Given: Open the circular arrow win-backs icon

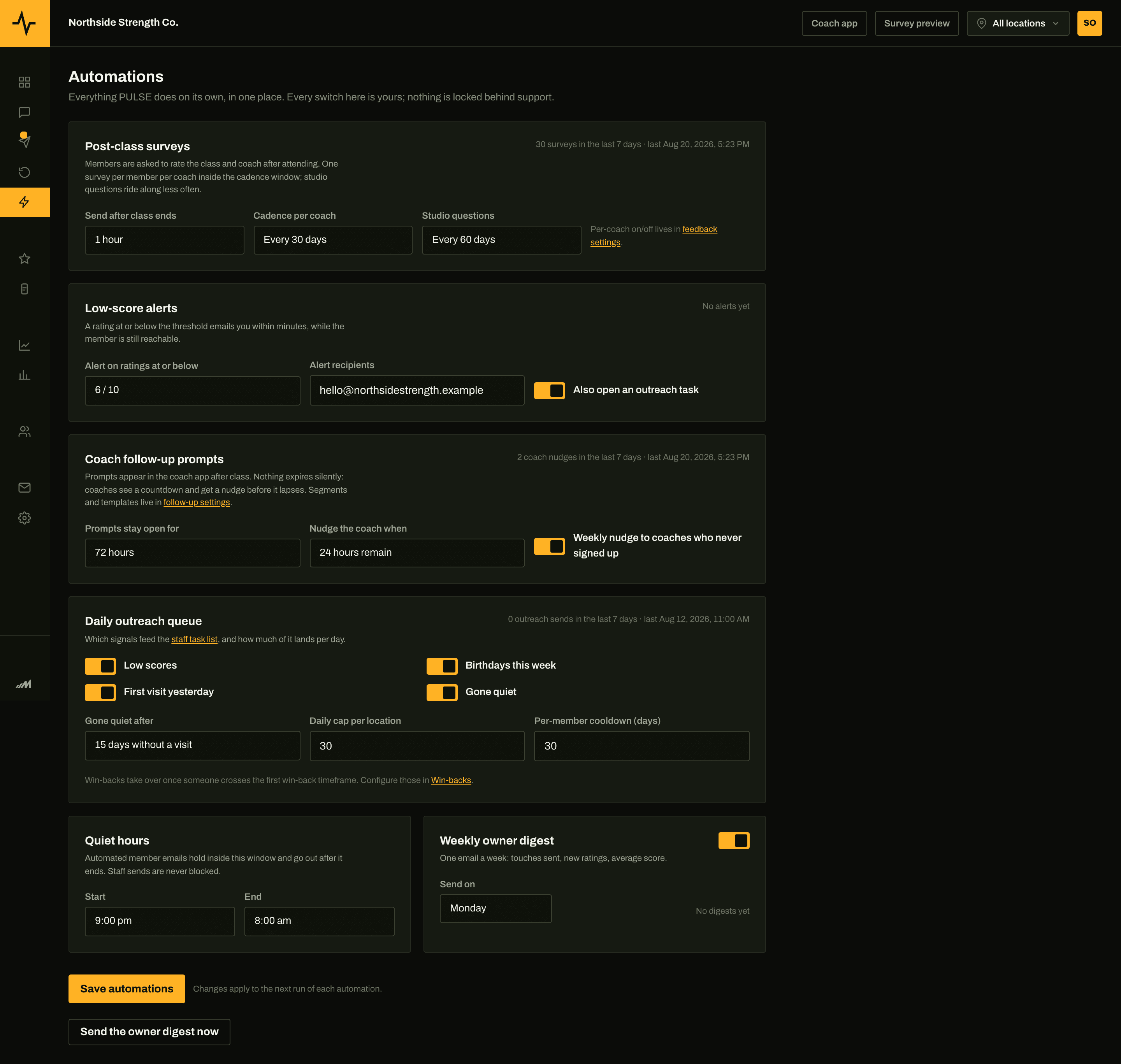Looking at the screenshot, I should click(25, 172).
